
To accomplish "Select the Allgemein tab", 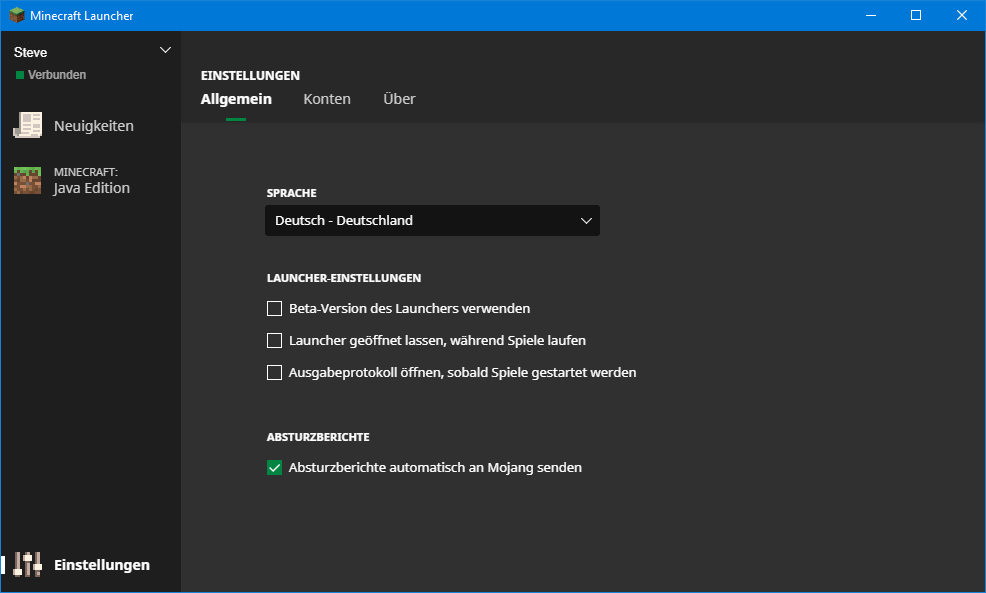I will 236,99.
